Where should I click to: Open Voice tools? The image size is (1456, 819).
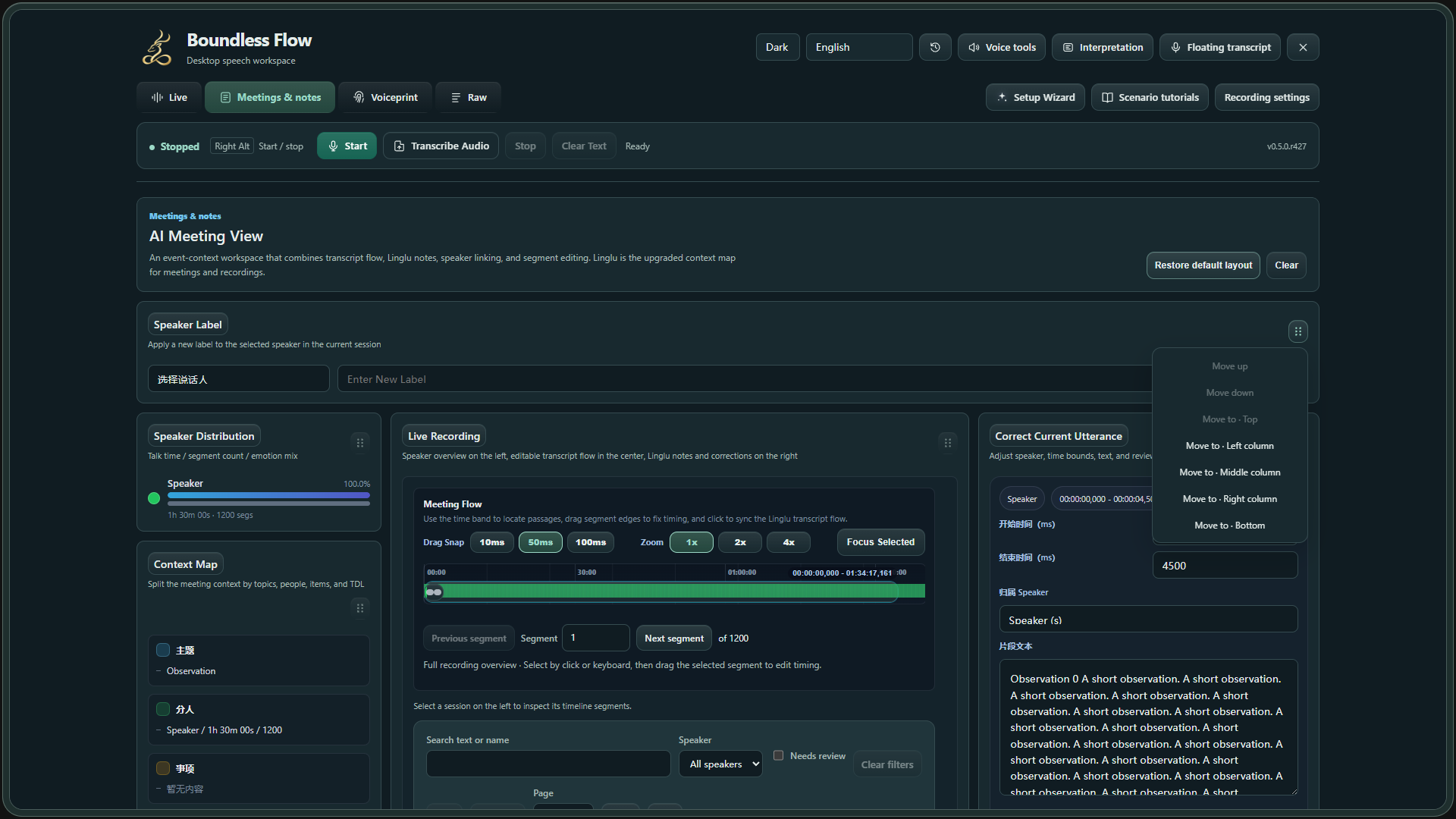pos(1002,47)
